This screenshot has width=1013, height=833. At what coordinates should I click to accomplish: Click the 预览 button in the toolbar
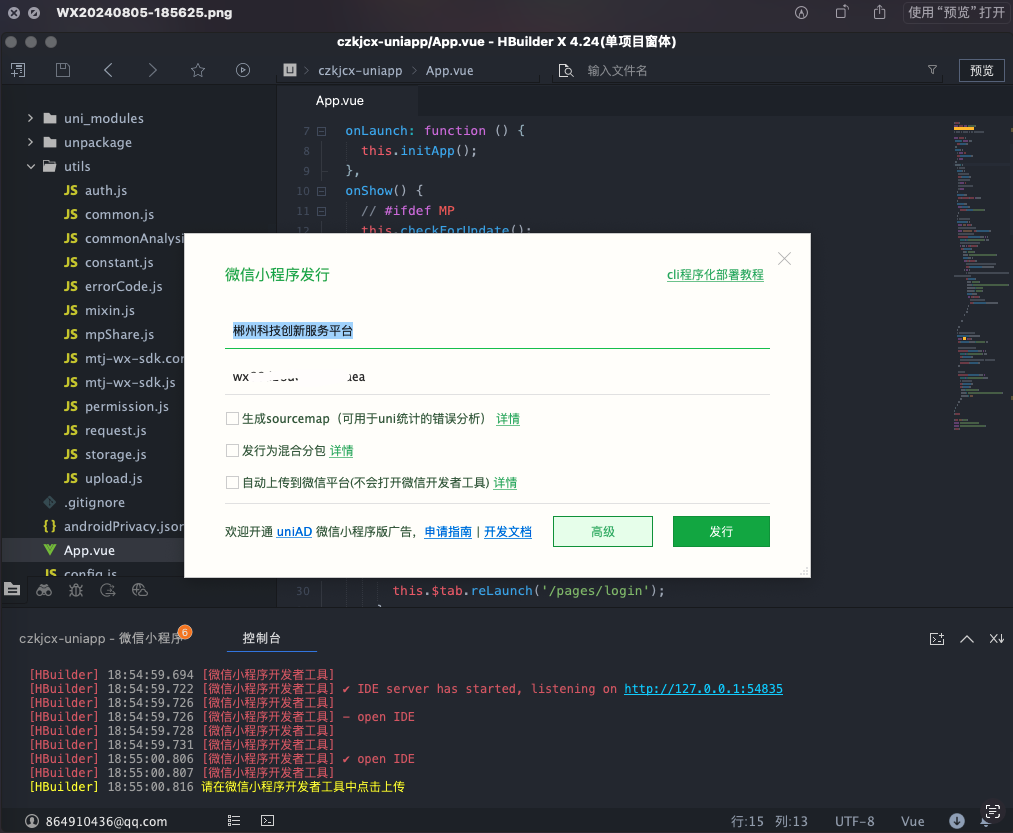pyautogui.click(x=981, y=70)
